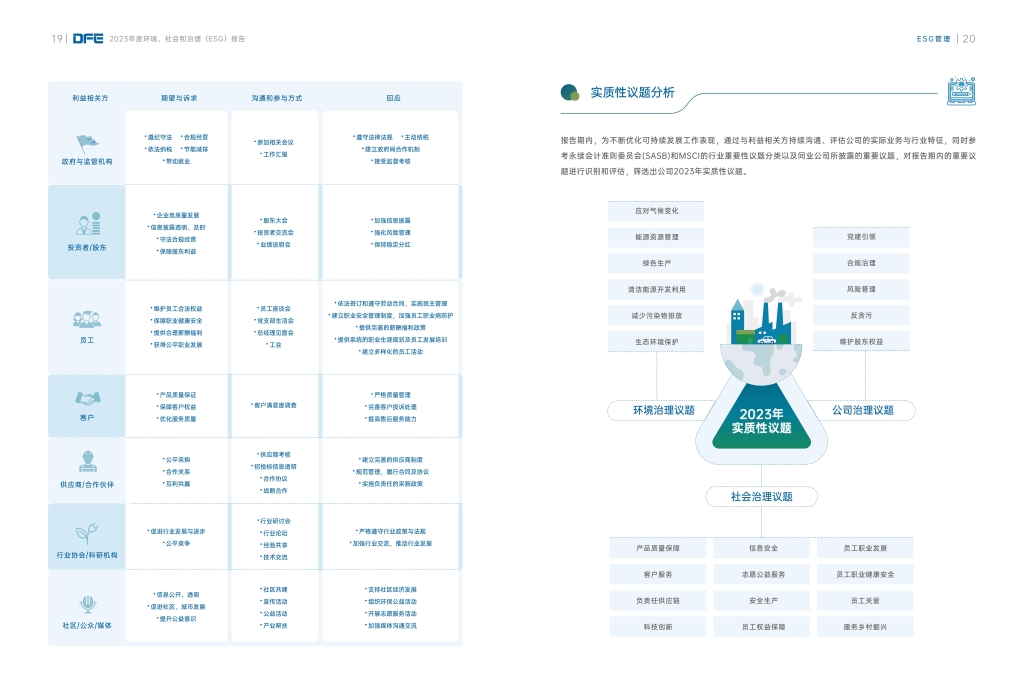This screenshot has height=695, width=1024.
Task: Click the green circle beside 实质性议题分析
Action: coord(570,93)
